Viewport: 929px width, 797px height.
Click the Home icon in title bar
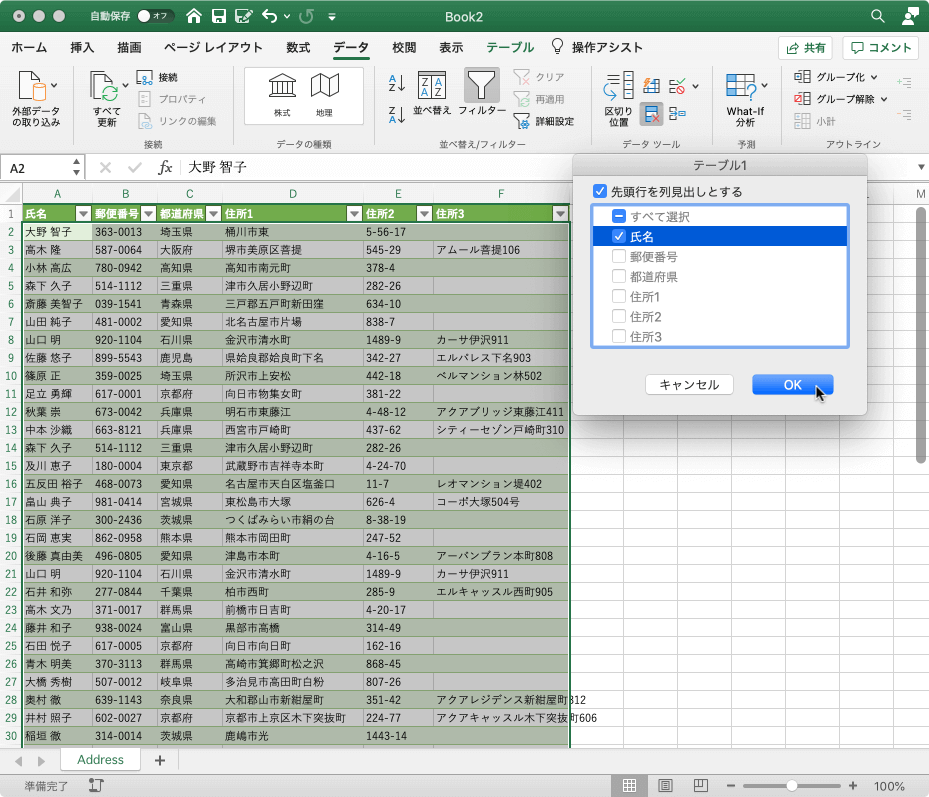[x=194, y=16]
